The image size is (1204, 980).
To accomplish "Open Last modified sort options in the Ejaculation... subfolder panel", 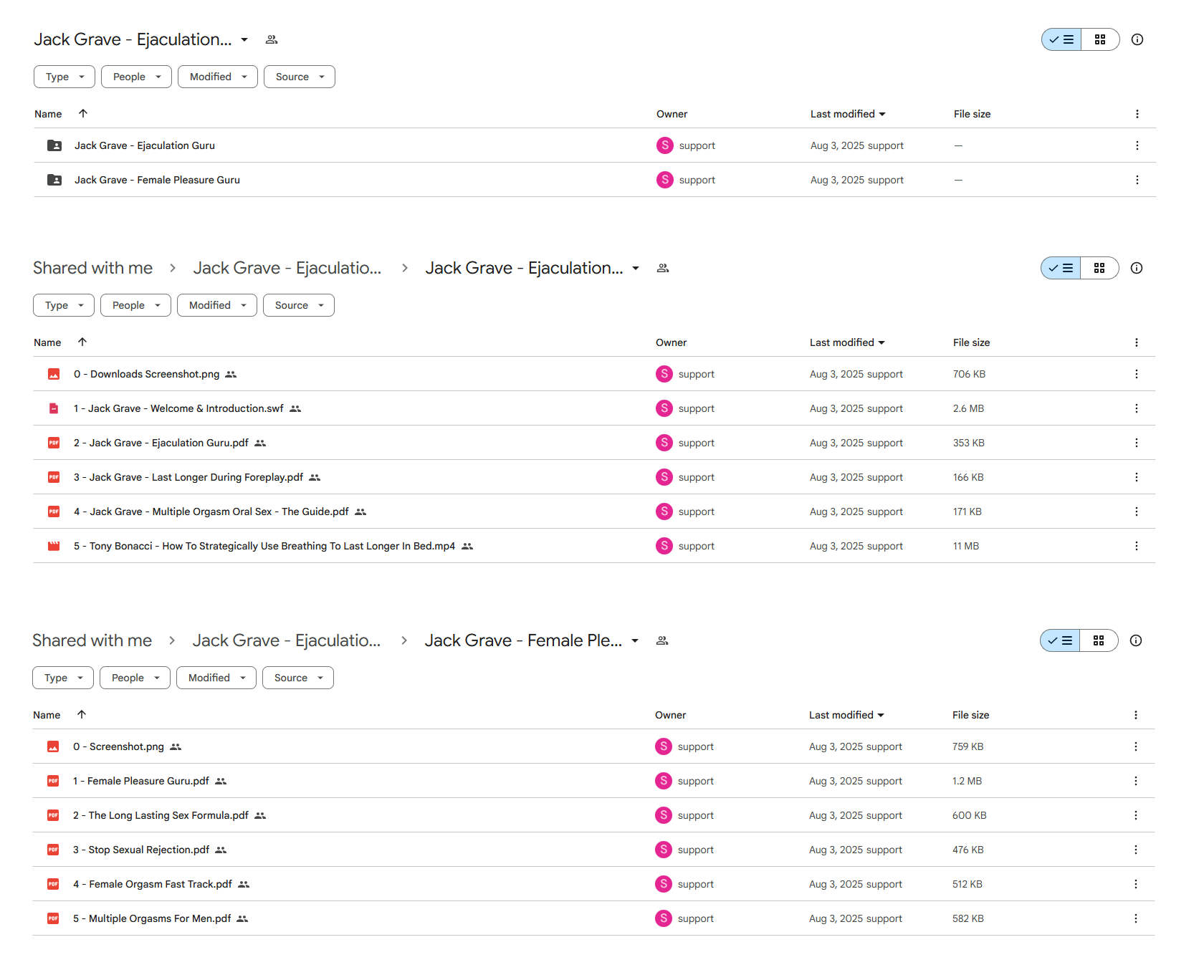I will click(847, 342).
